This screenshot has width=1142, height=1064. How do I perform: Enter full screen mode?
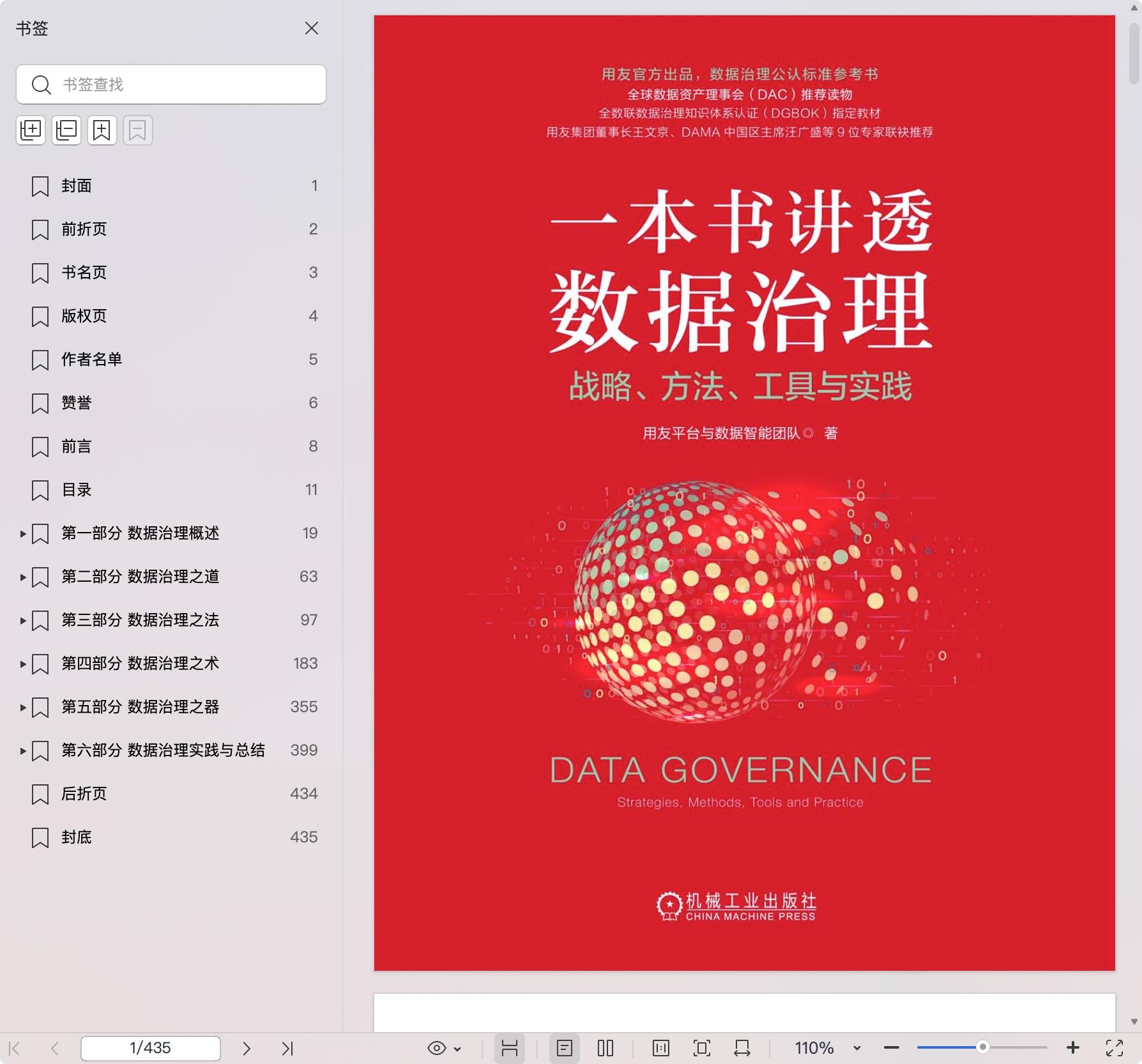(1115, 1048)
